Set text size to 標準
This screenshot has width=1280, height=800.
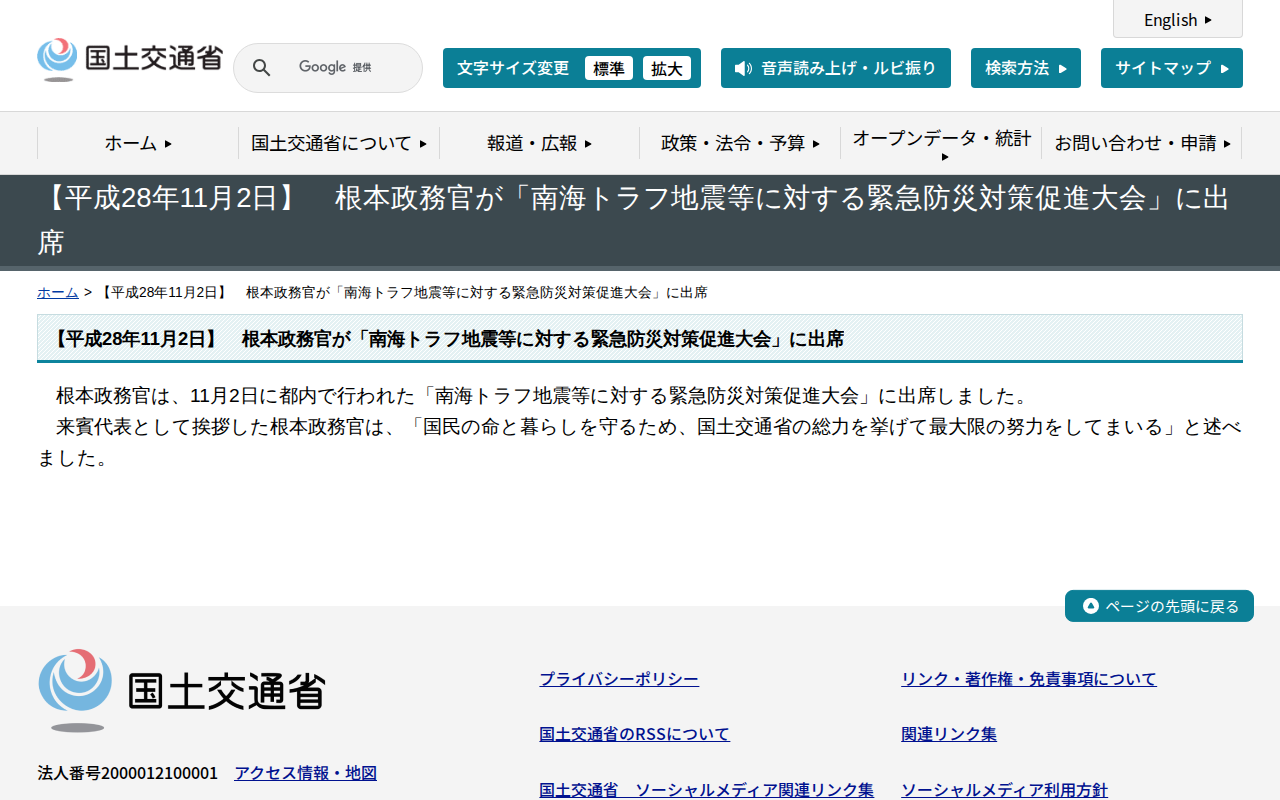(609, 68)
